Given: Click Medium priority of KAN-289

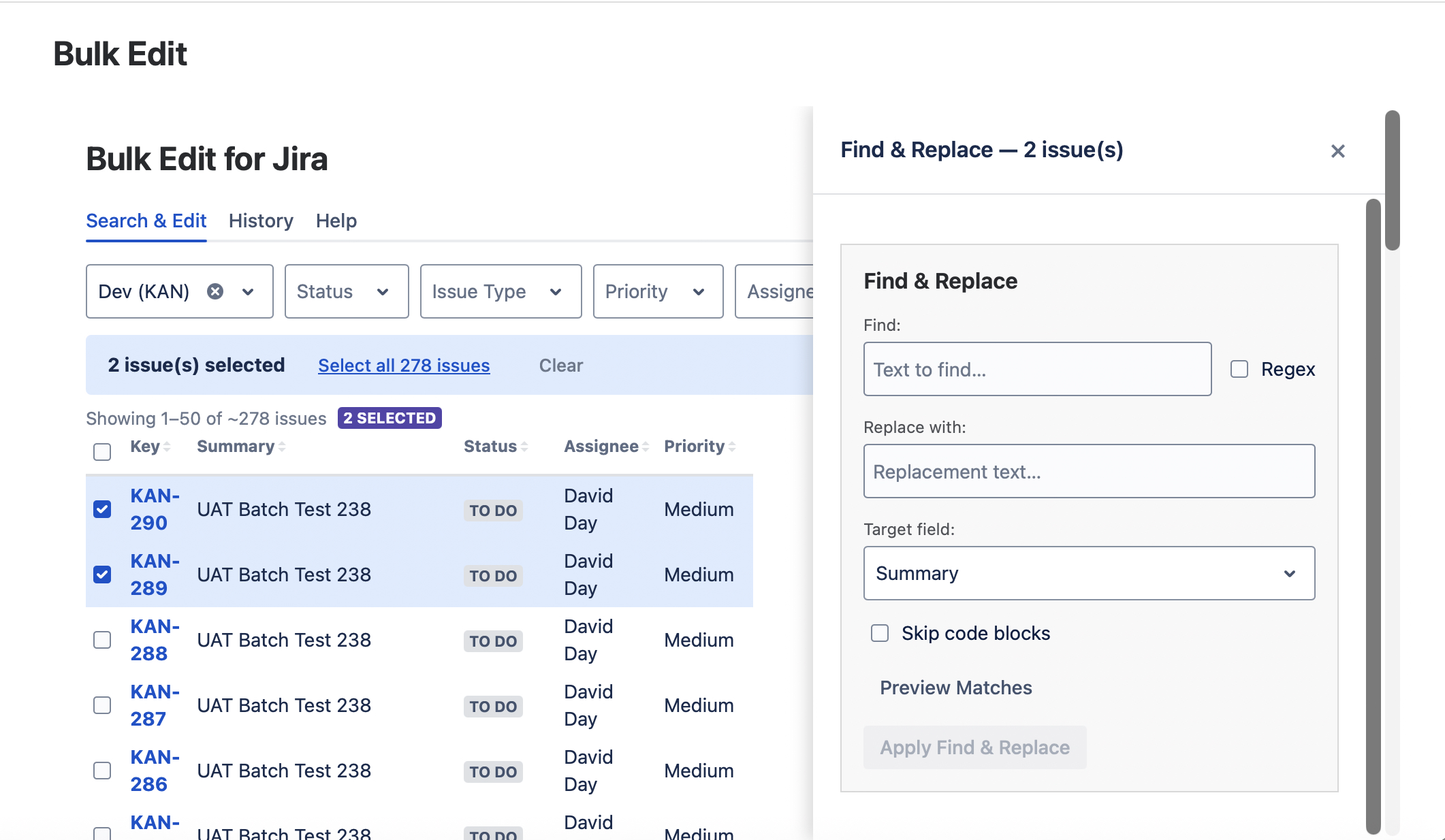Looking at the screenshot, I should coord(699,575).
